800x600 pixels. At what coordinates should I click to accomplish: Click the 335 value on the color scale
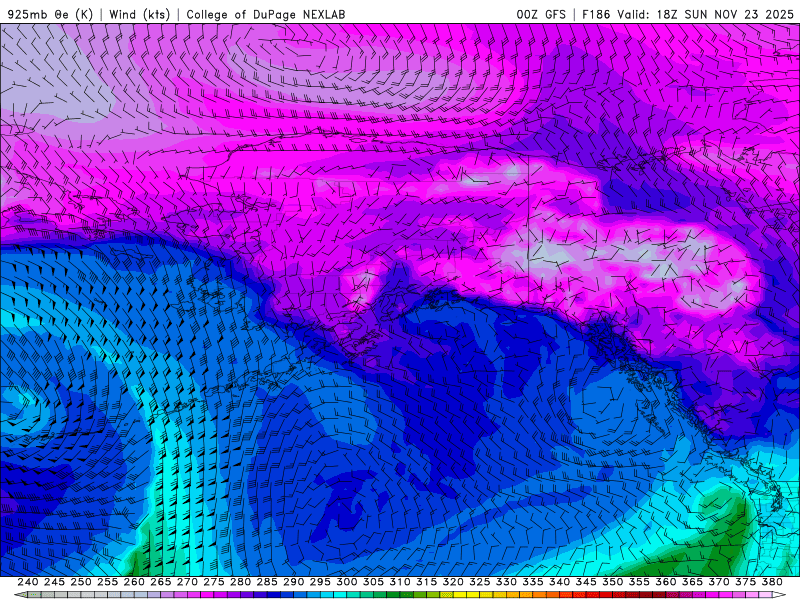532,582
